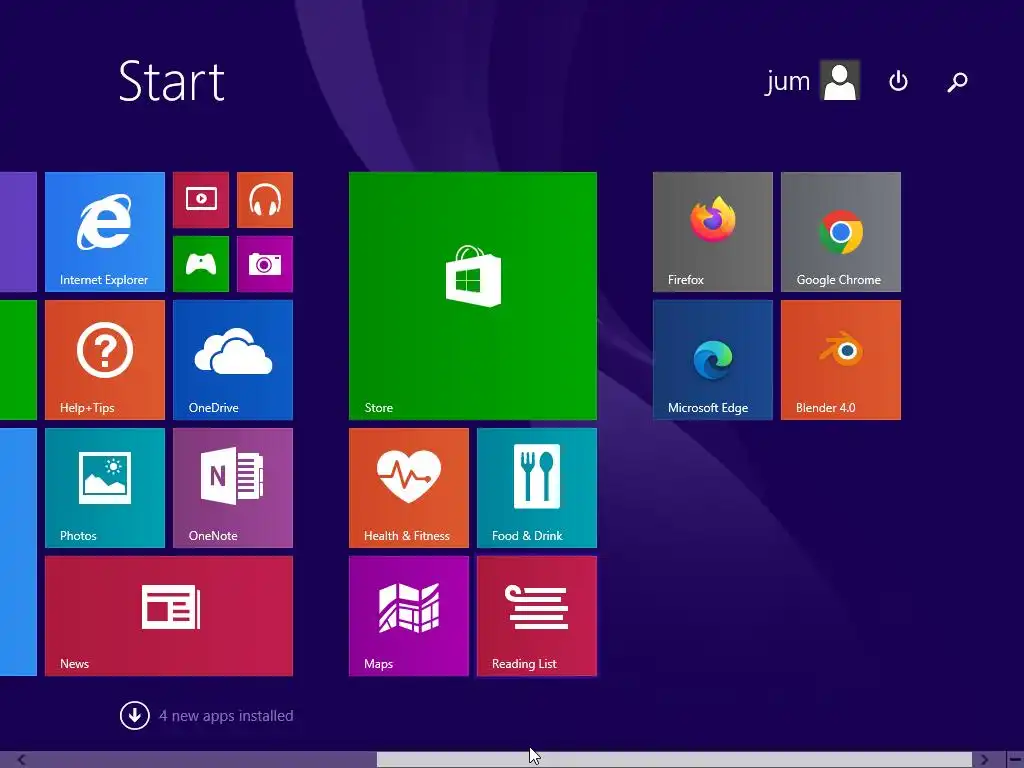Open the Reading List tile

point(537,616)
